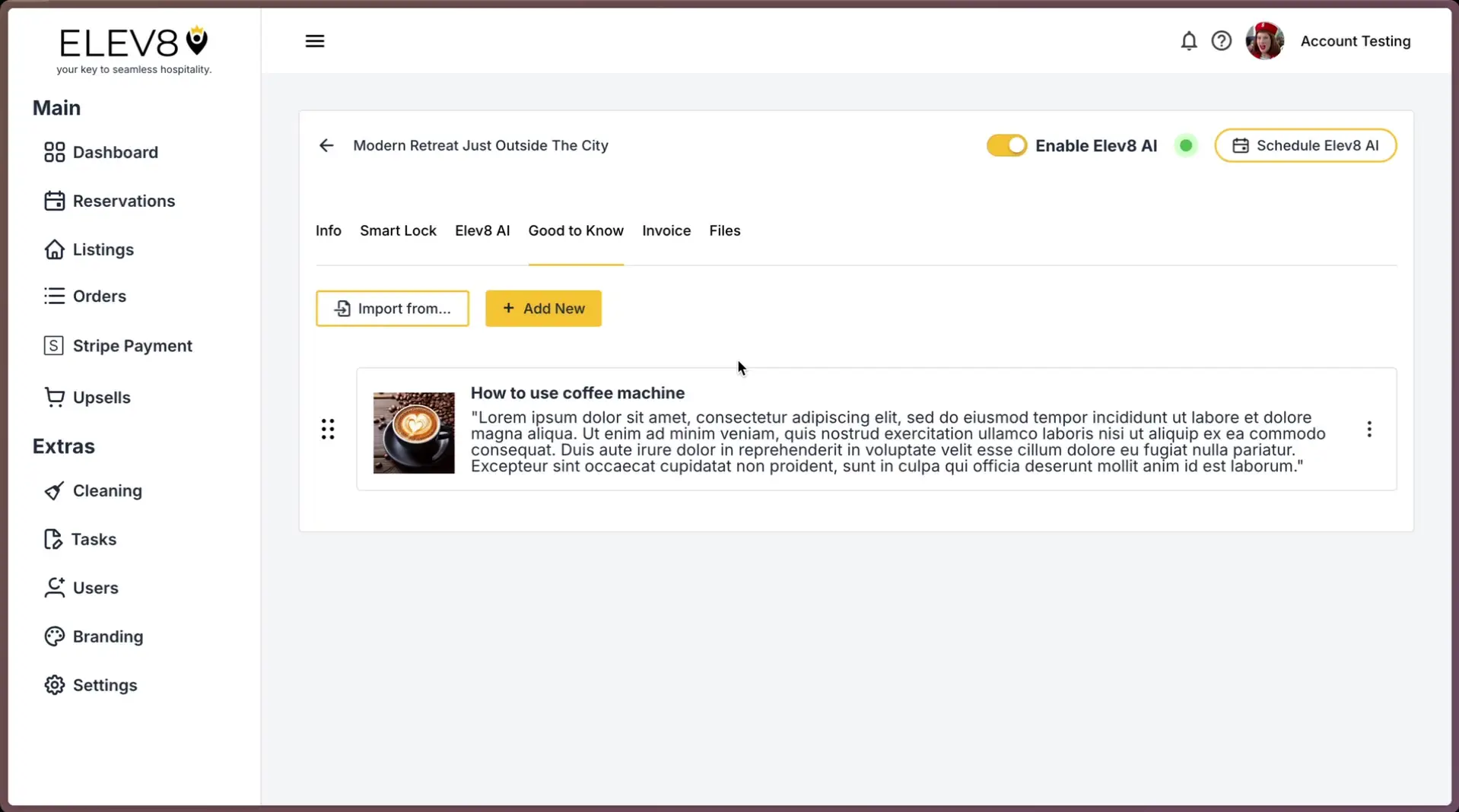The height and width of the screenshot is (812, 1459).
Task: Click the Add New button
Action: click(x=542, y=309)
